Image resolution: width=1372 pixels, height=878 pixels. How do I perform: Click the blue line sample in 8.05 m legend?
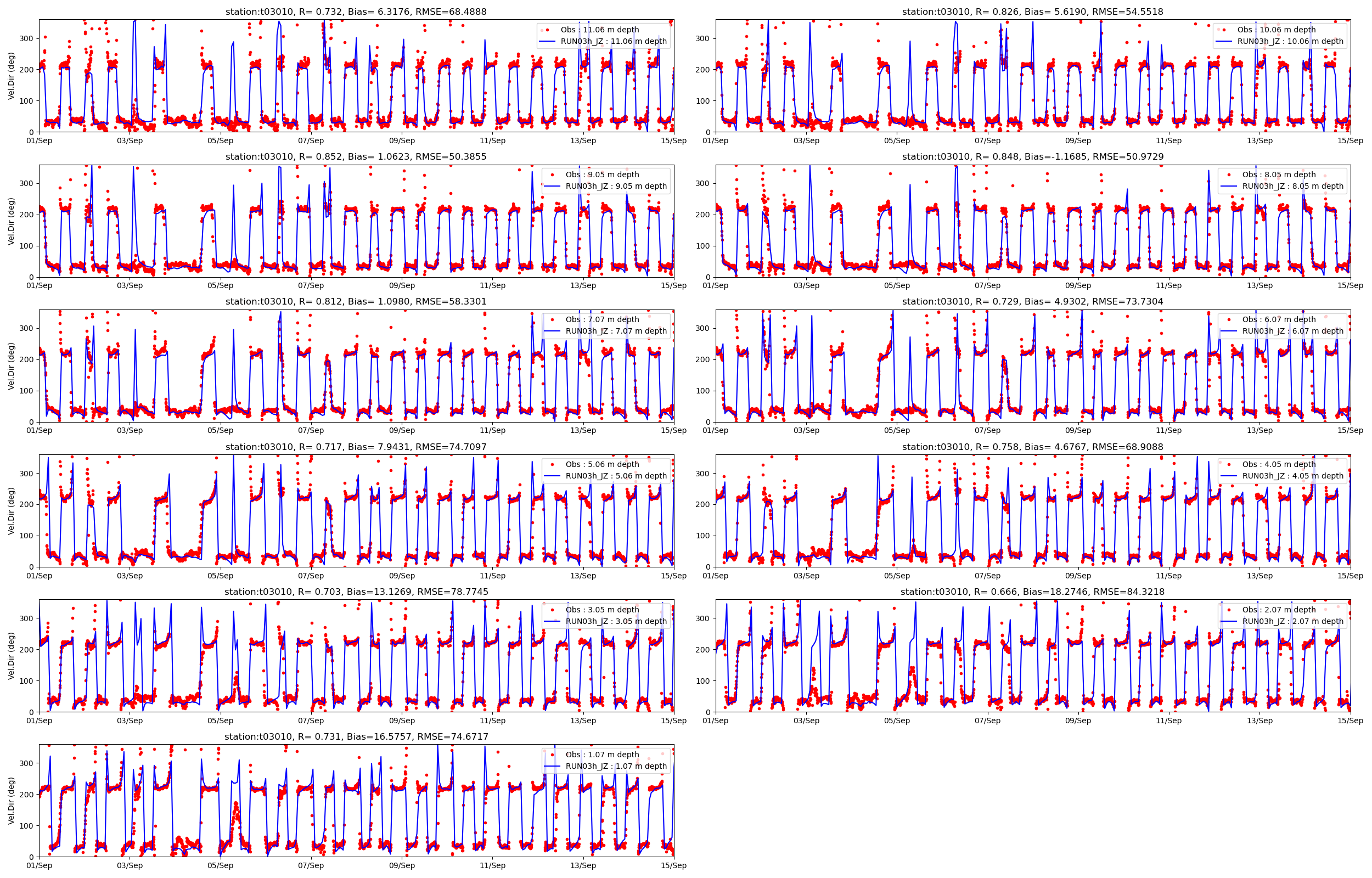point(1229,186)
